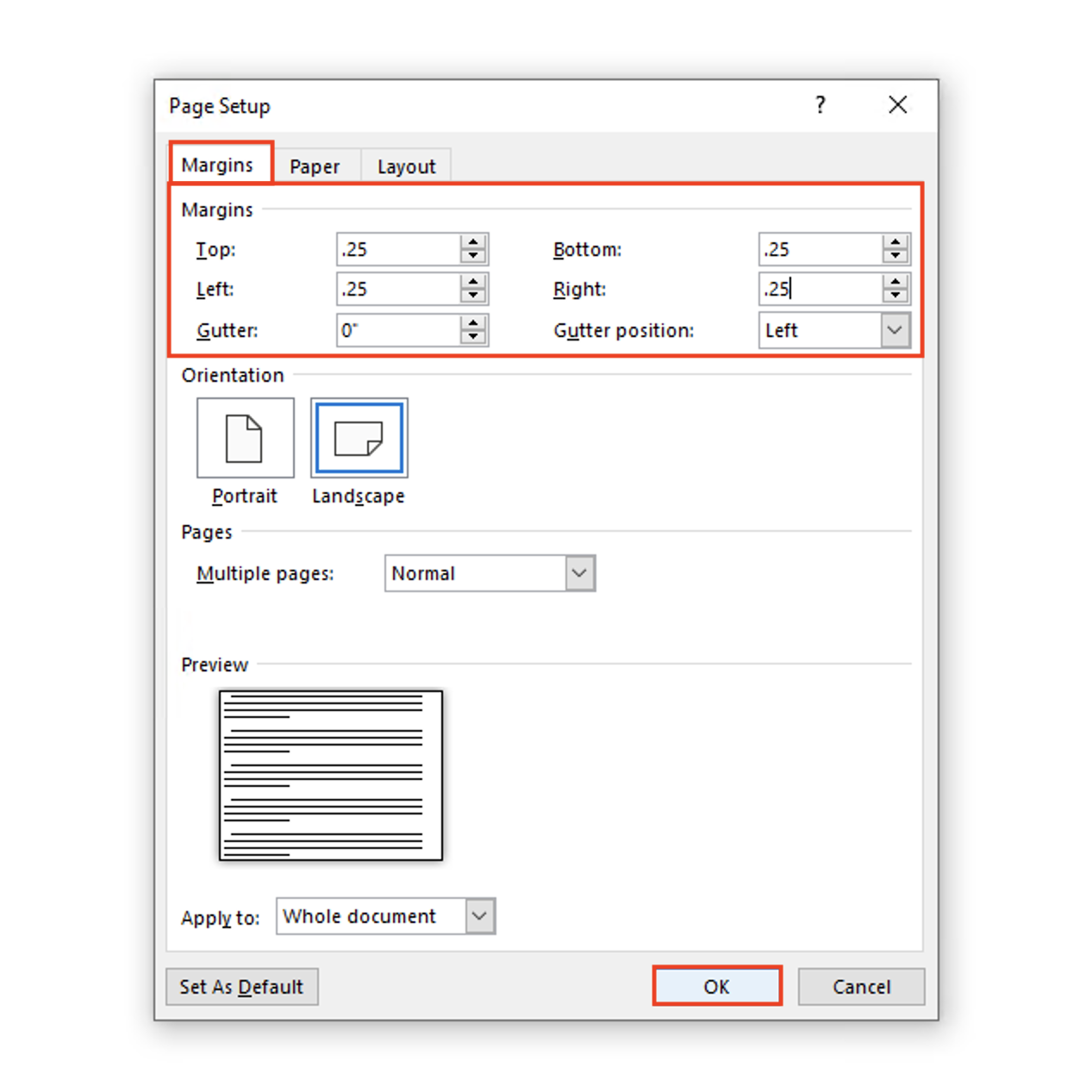Select the Landscape orientation icon
This screenshot has width=1092, height=1092.
358,437
